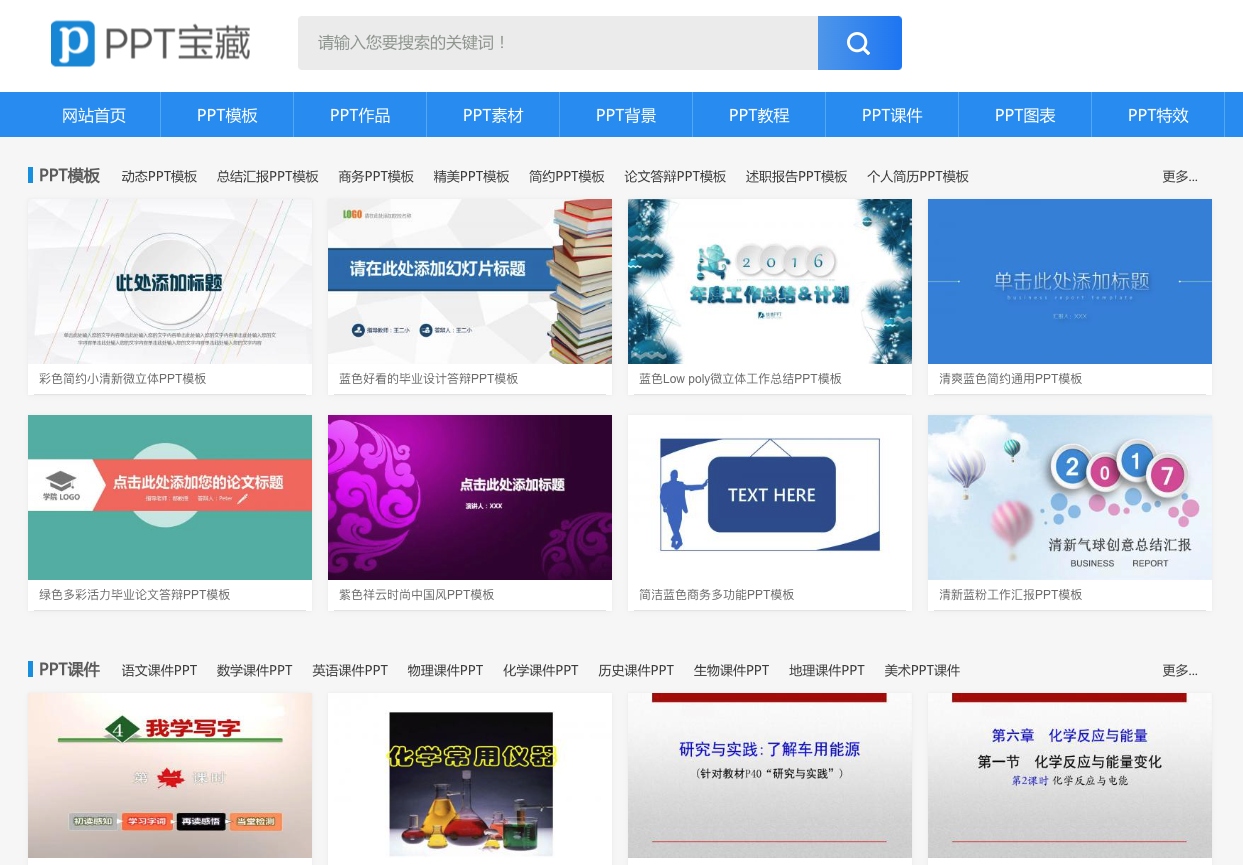Click 更多 in the PPT课件 section
The width and height of the screenshot is (1243, 865).
(1180, 670)
